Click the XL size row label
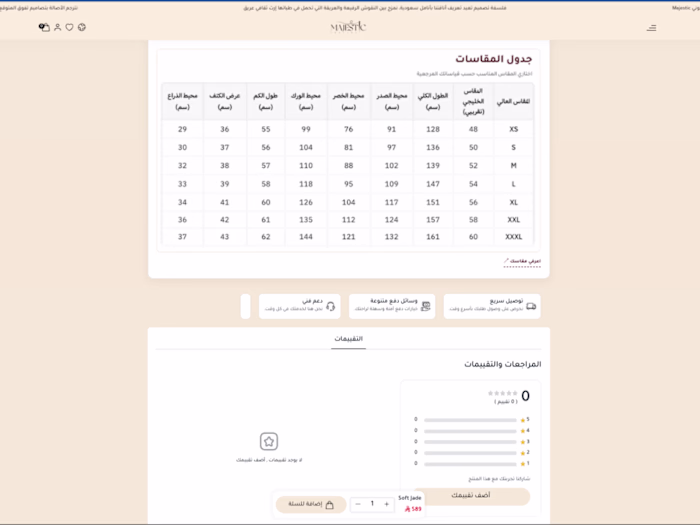This screenshot has height=525, width=700. pyautogui.click(x=513, y=202)
